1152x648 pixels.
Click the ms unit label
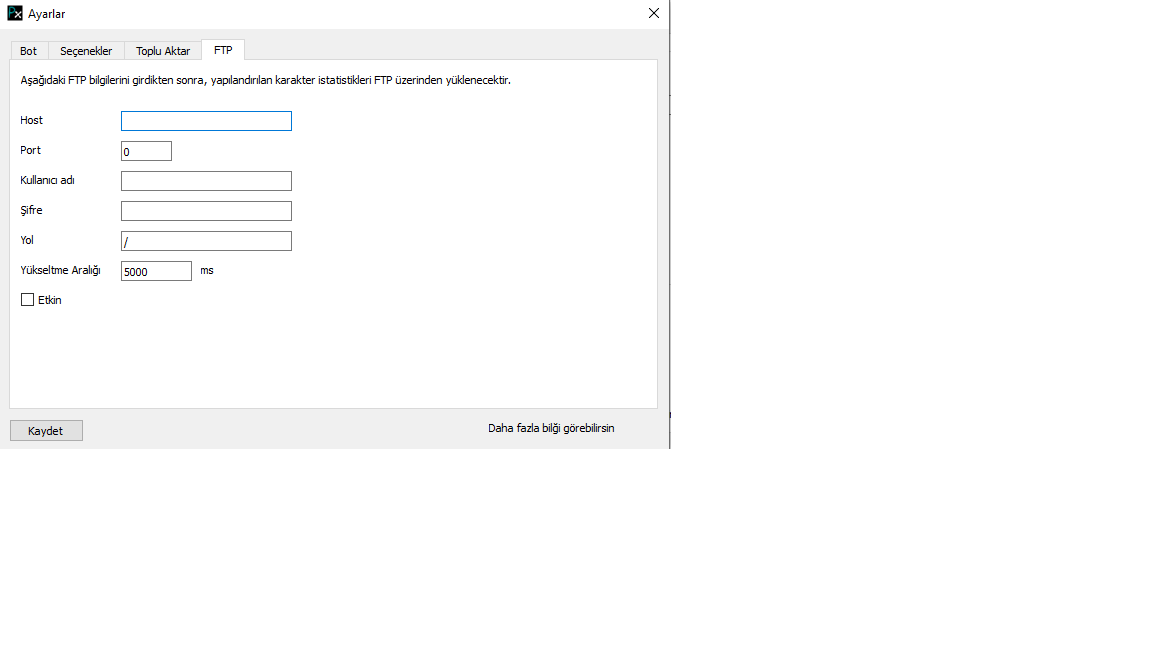pyautogui.click(x=207, y=270)
